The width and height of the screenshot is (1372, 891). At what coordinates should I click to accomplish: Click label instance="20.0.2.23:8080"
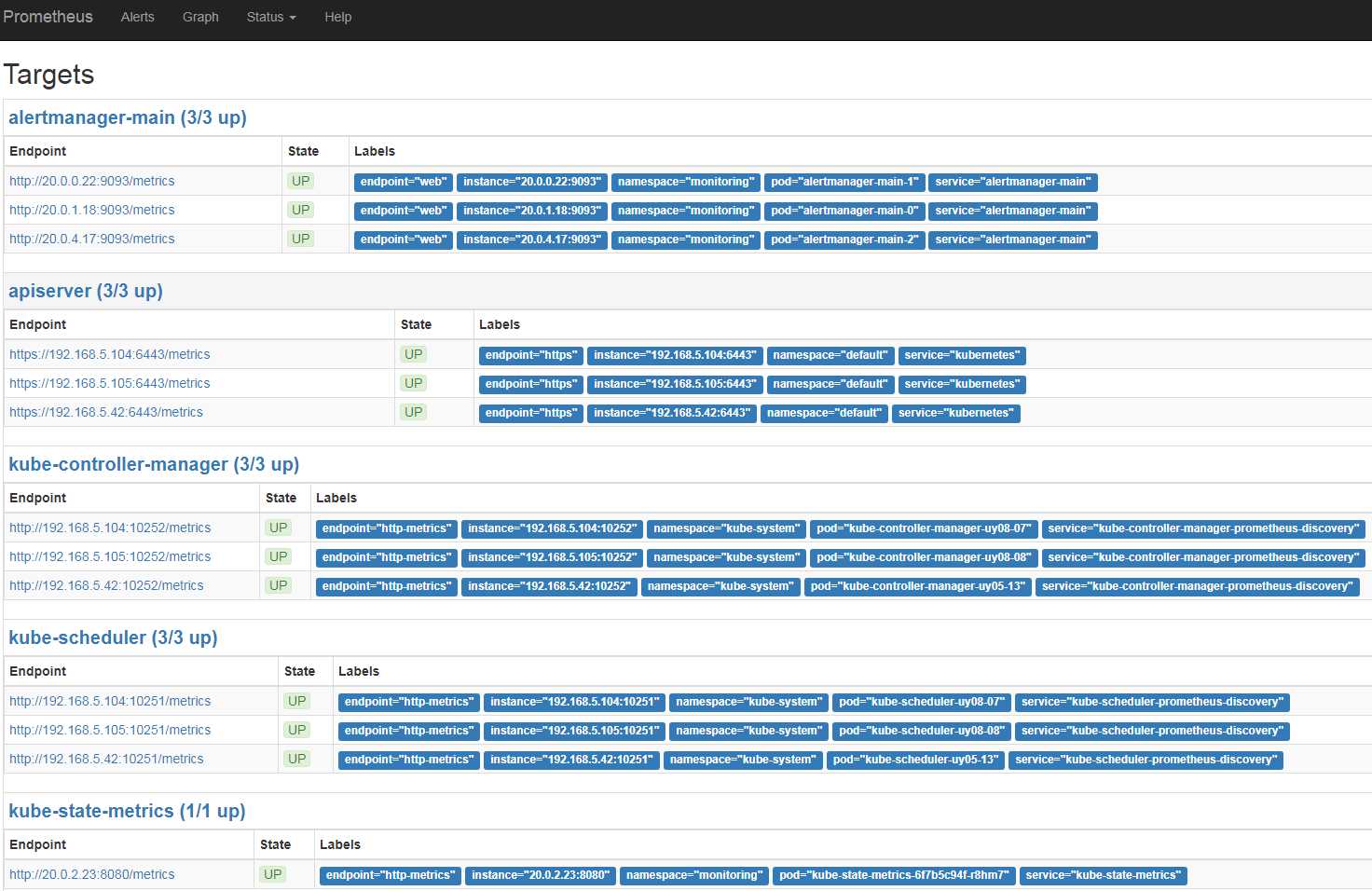click(x=541, y=875)
